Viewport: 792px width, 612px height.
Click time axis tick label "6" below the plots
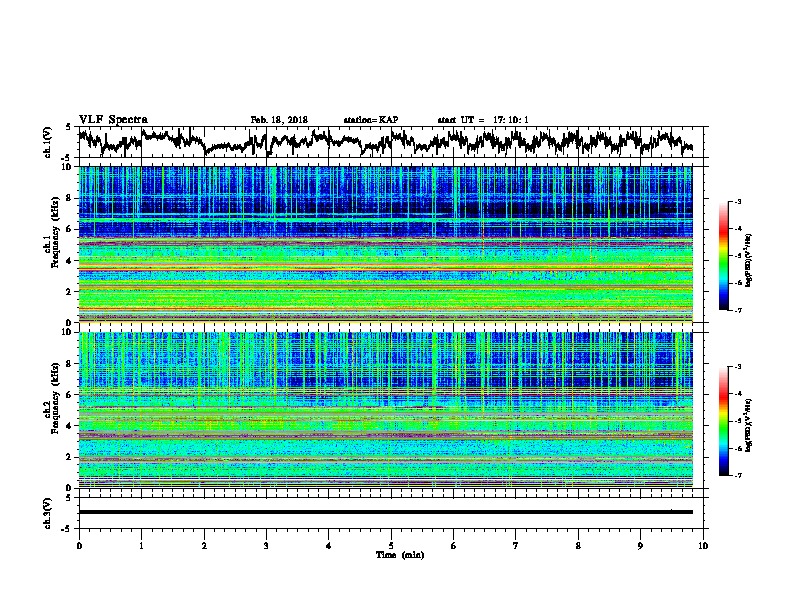453,546
